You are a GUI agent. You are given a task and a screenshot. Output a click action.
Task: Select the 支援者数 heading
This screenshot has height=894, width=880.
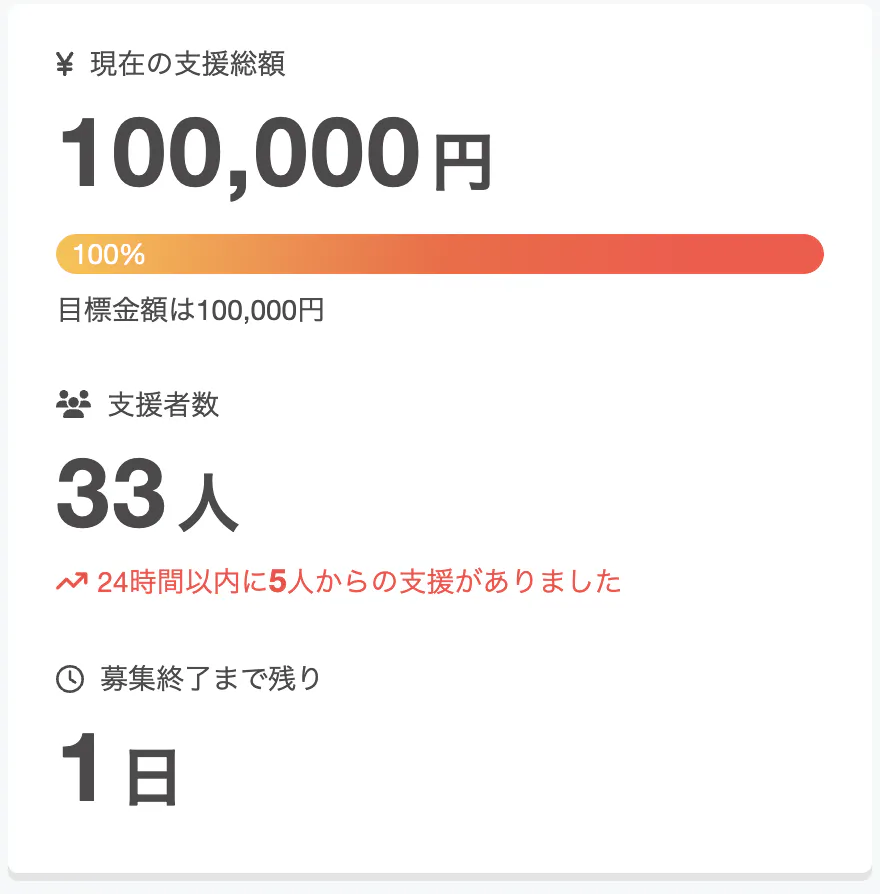coord(163,405)
